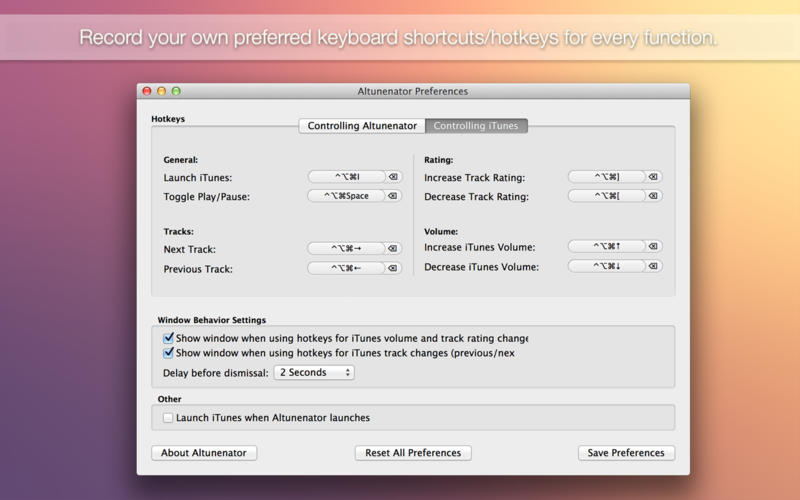
Task: Clear the Decrease Track Rating shortcut
Action: pos(653,196)
